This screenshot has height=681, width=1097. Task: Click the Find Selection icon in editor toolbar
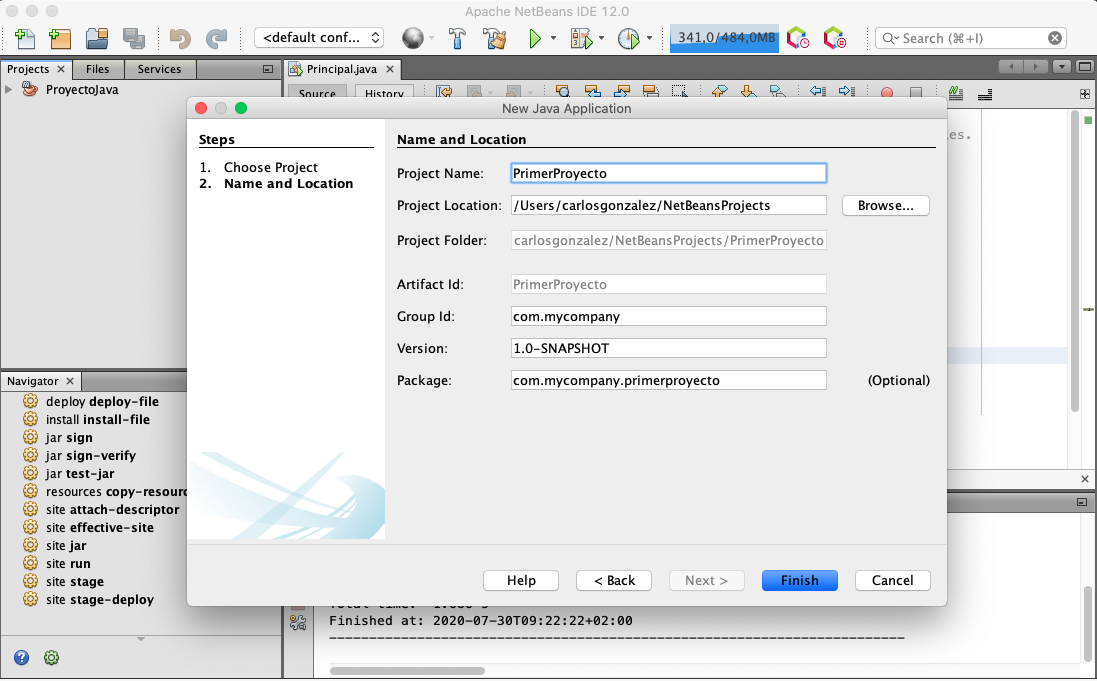(x=562, y=92)
